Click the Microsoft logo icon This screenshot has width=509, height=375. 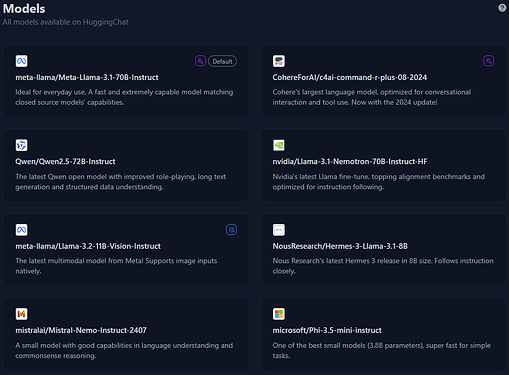pyautogui.click(x=279, y=314)
